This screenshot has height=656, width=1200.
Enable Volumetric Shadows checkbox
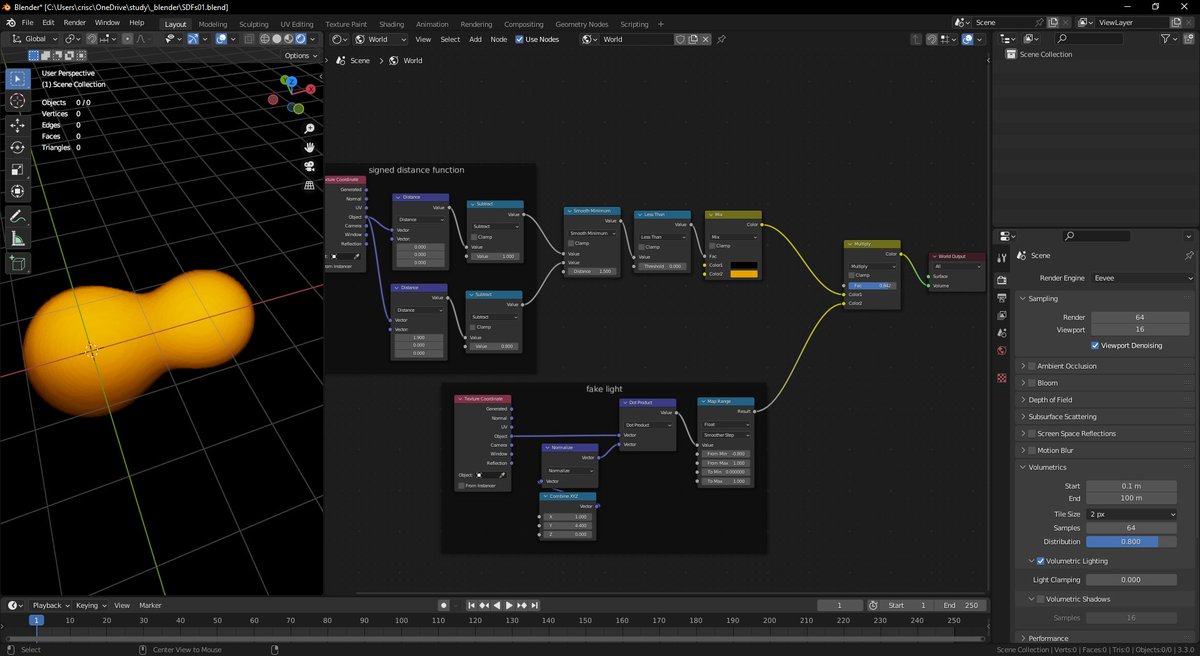click(1041, 599)
